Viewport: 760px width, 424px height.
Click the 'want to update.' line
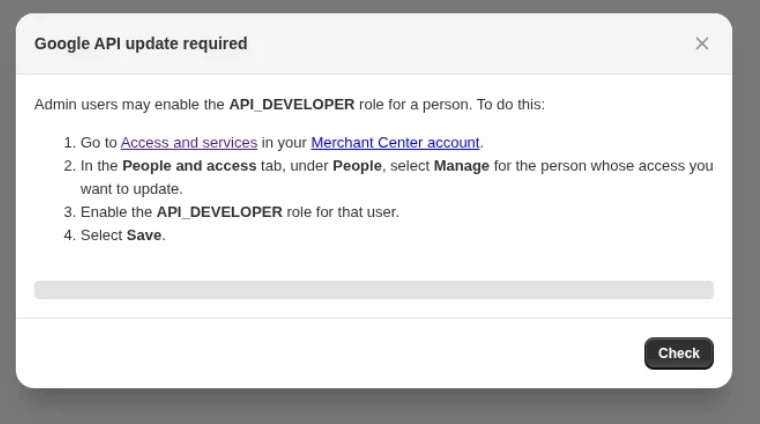[131, 189]
